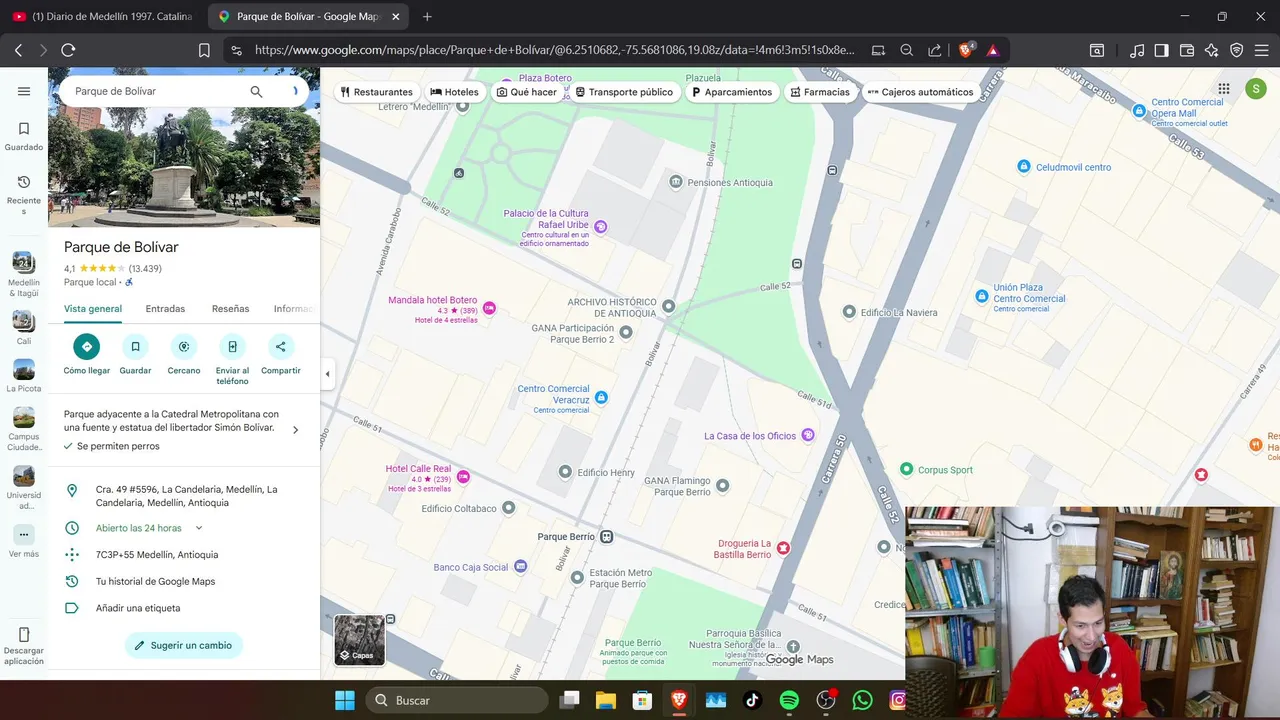Open recent La Picota thumbnail
The width and height of the screenshot is (1280, 720).
pyautogui.click(x=24, y=369)
